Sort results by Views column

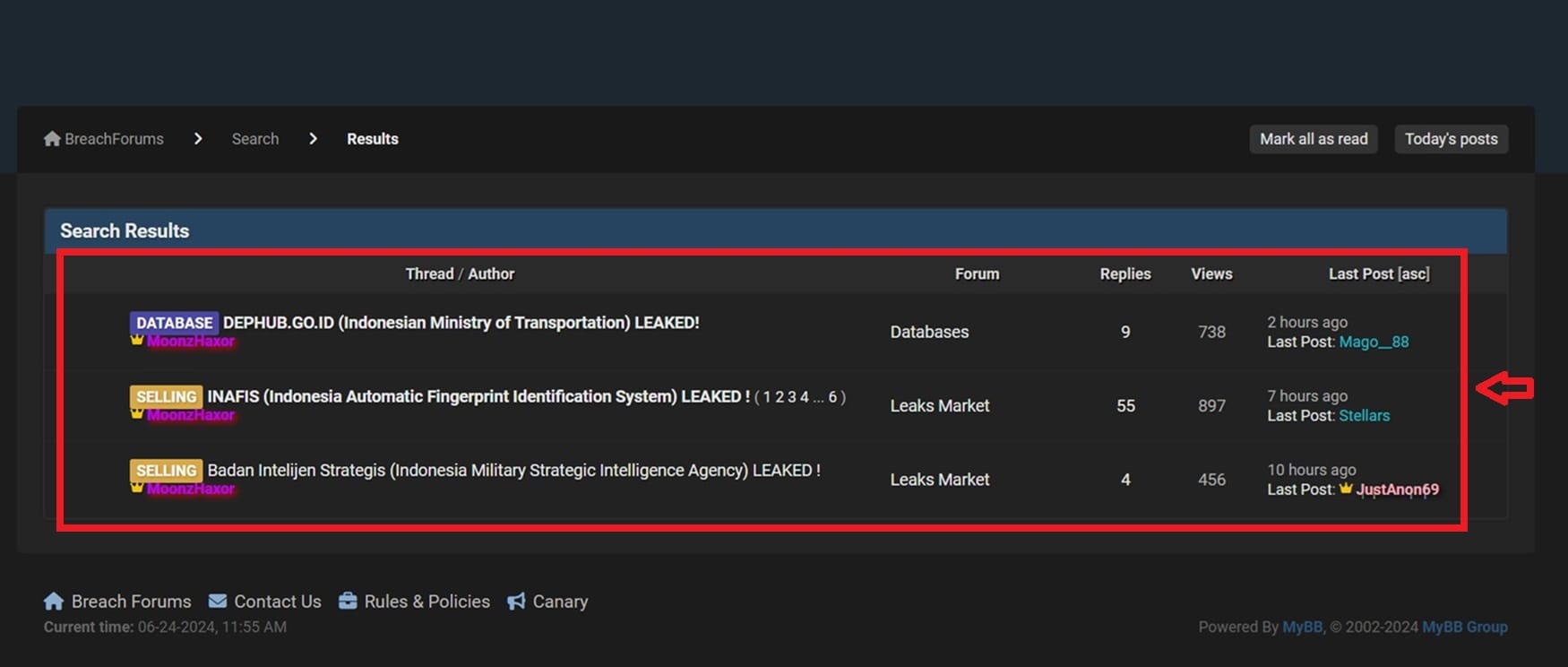1211,273
